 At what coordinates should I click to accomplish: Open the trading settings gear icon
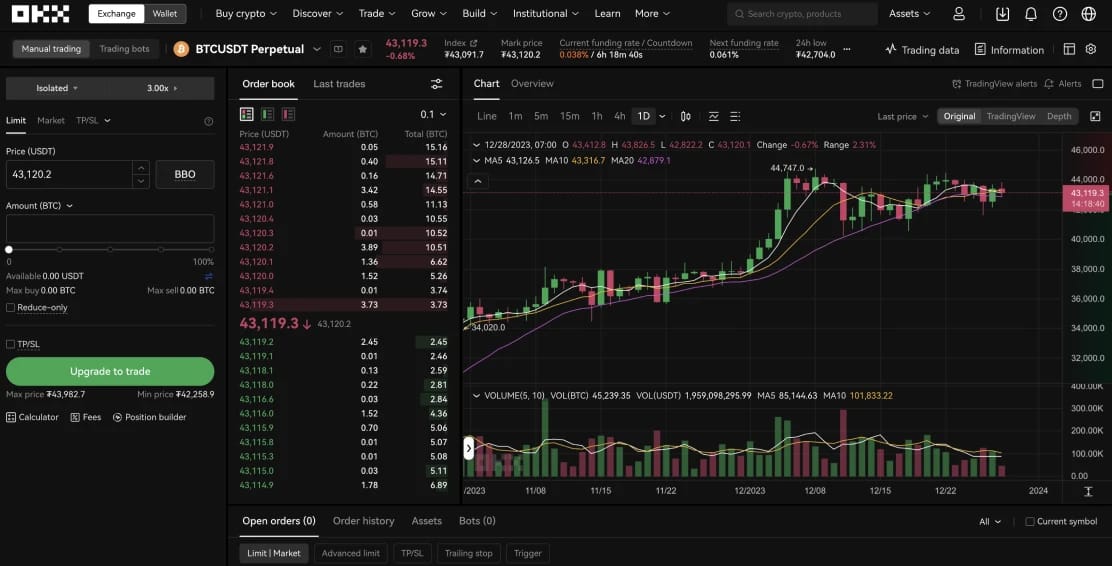coord(1091,49)
